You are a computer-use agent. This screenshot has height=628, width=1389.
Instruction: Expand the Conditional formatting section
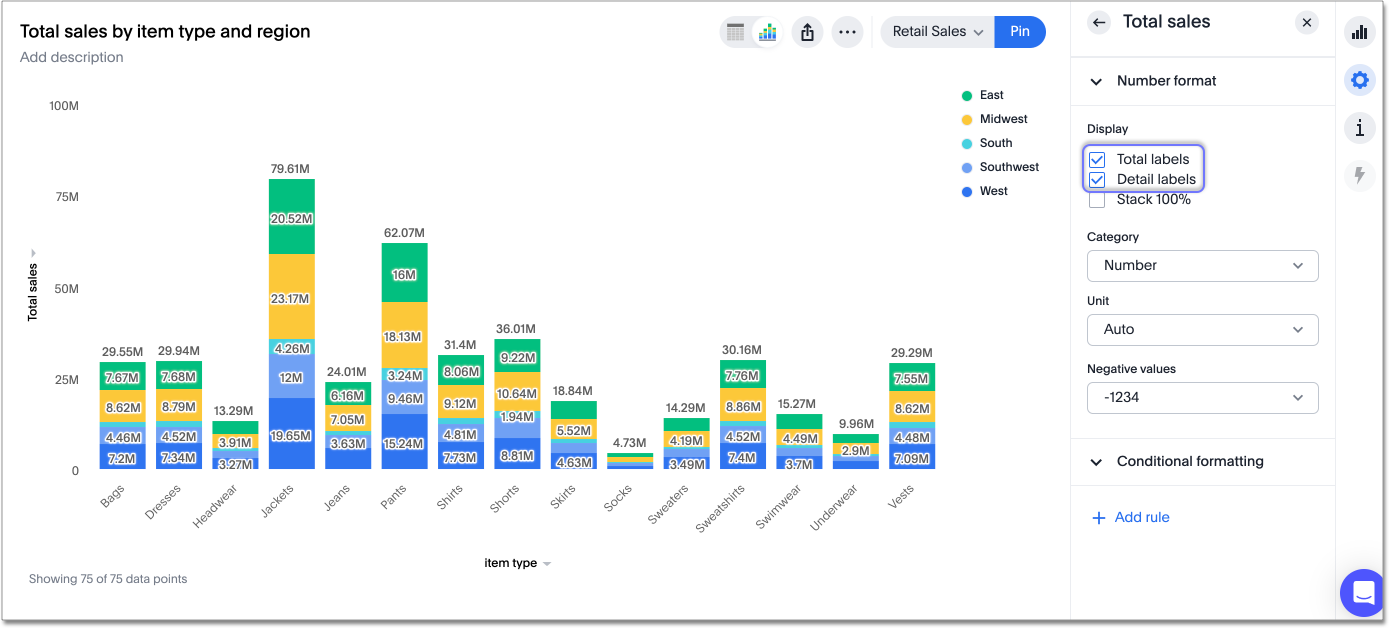(x=1095, y=461)
